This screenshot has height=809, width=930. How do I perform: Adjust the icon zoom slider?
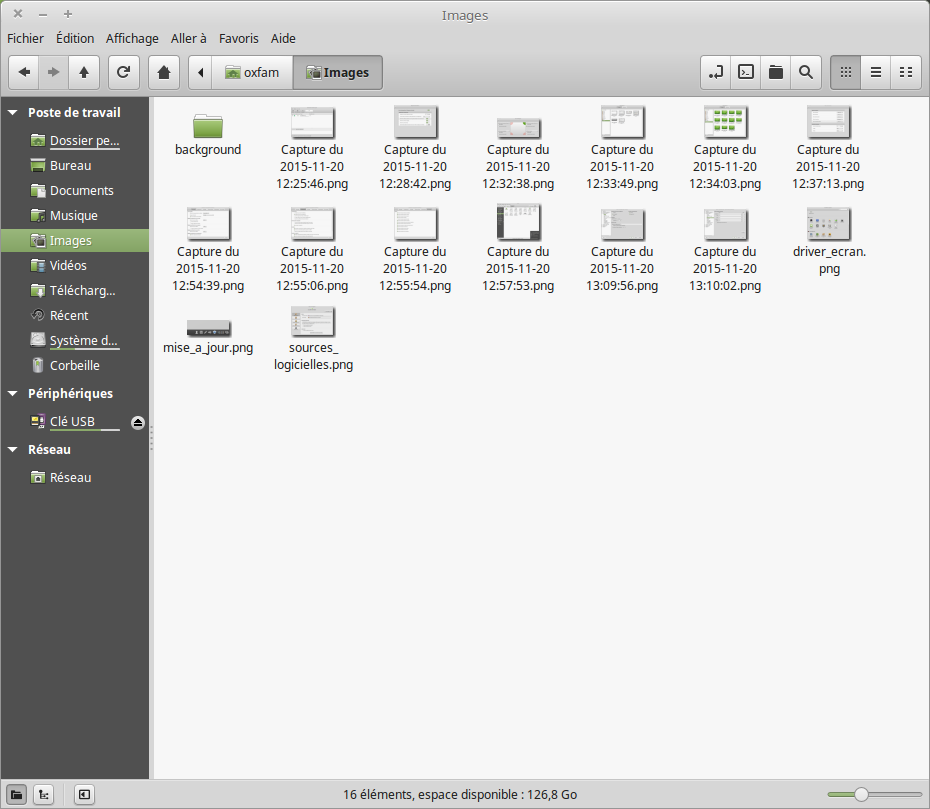pyautogui.click(x=860, y=794)
